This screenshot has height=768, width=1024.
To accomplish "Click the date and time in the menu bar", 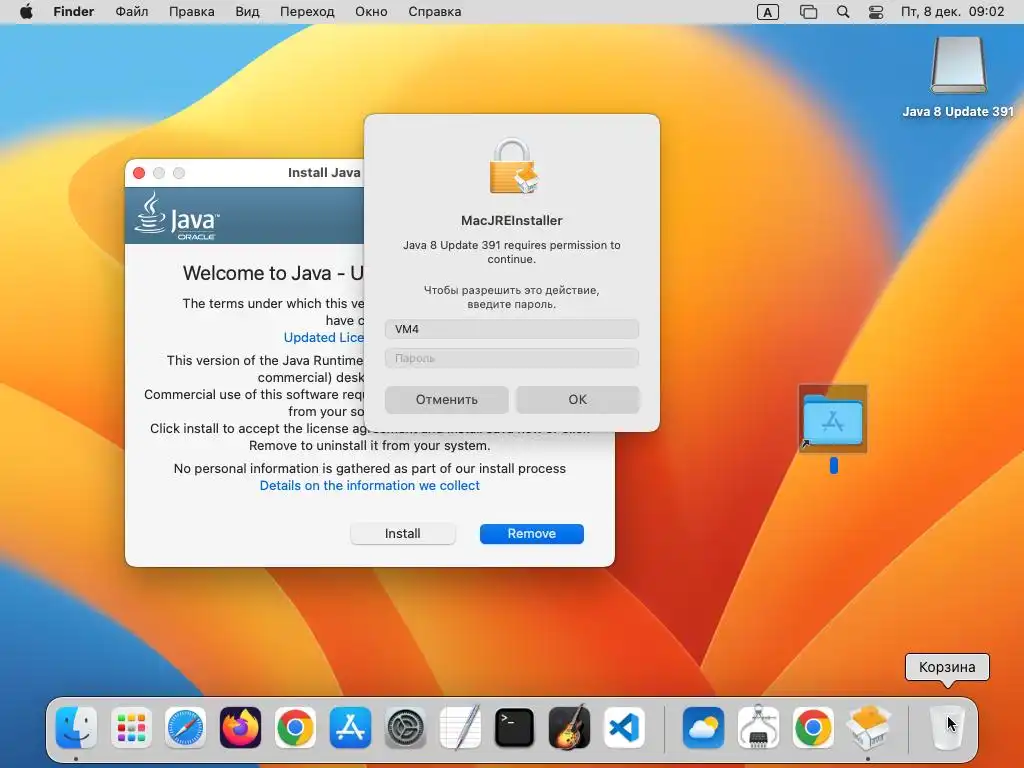I will [952, 12].
